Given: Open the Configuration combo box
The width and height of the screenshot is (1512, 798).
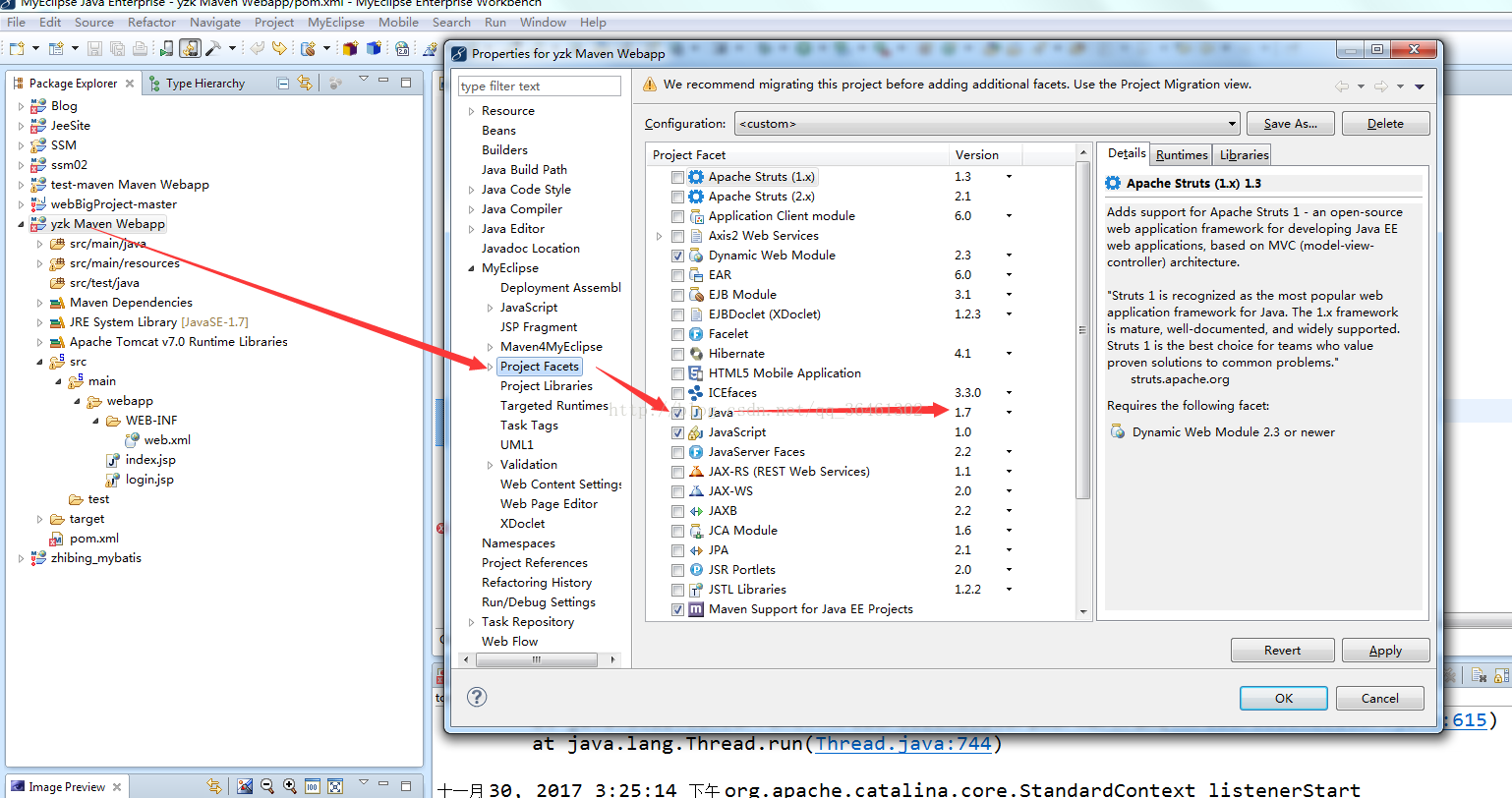Looking at the screenshot, I should (987, 124).
